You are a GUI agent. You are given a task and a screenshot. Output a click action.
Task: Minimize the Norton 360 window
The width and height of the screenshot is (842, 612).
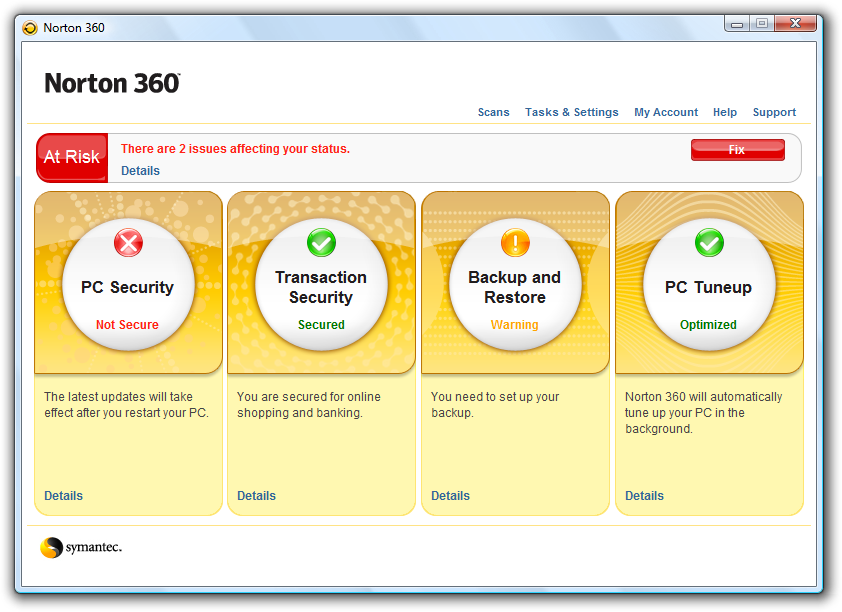pos(737,24)
